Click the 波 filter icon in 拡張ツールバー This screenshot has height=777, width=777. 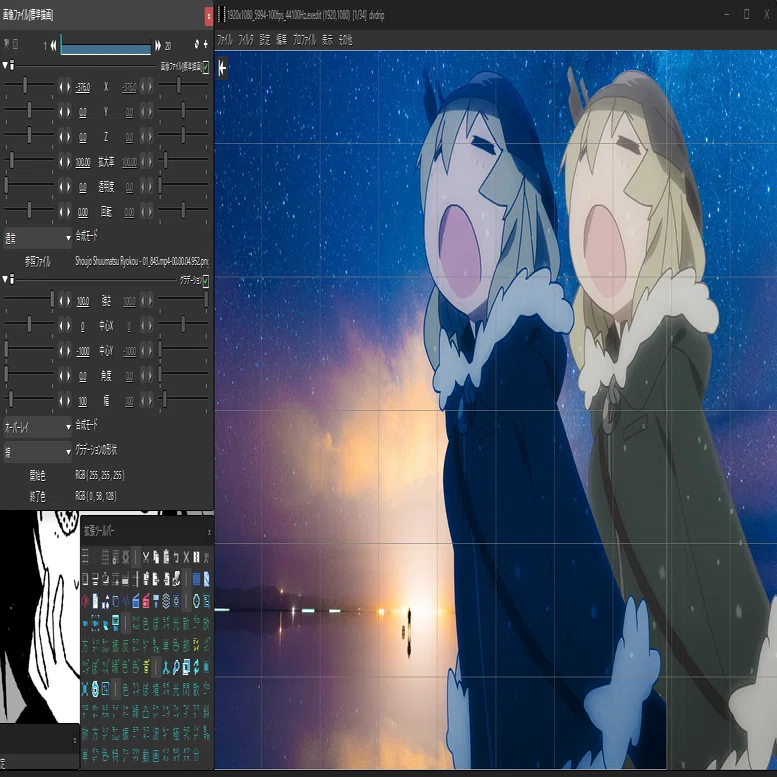156,733
